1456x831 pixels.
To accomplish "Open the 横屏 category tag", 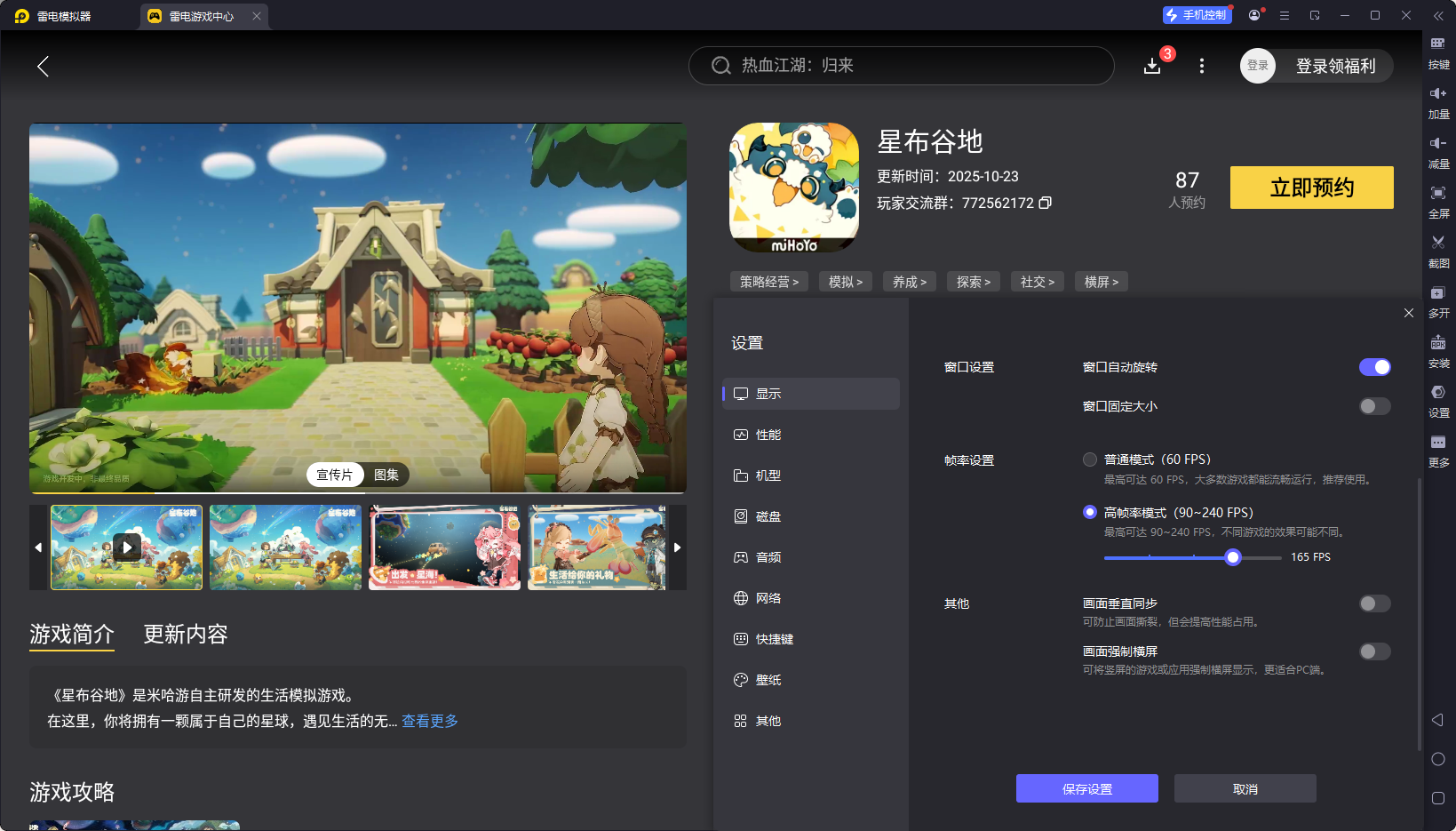I will tap(1102, 282).
